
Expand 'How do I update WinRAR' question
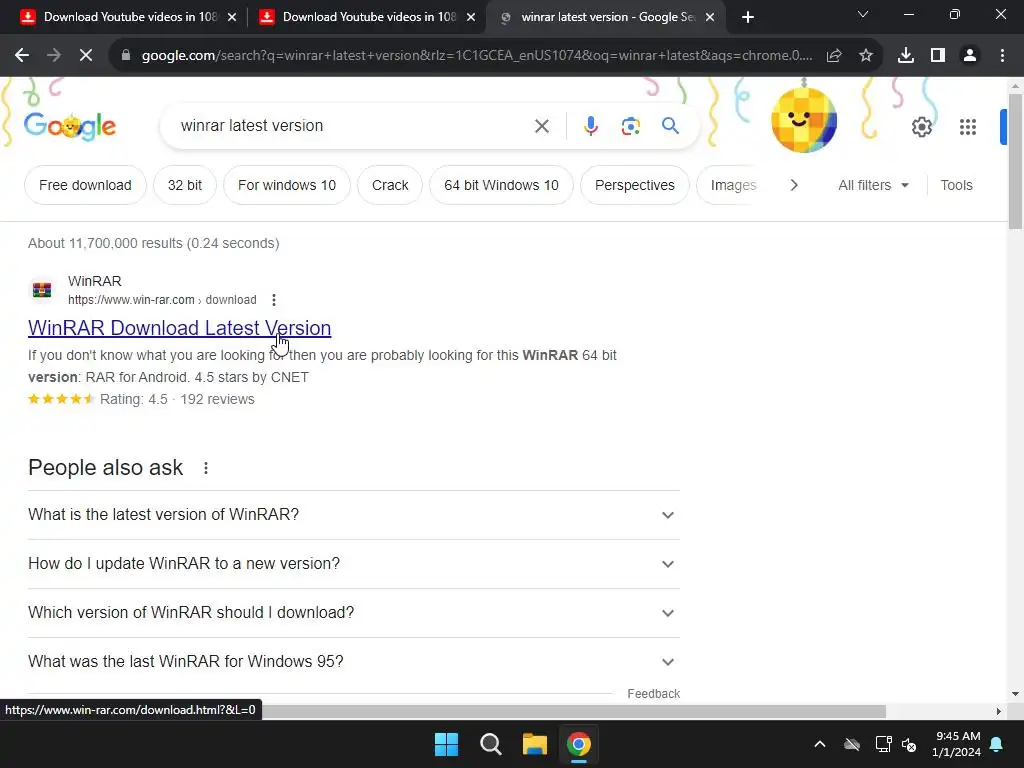(354, 564)
